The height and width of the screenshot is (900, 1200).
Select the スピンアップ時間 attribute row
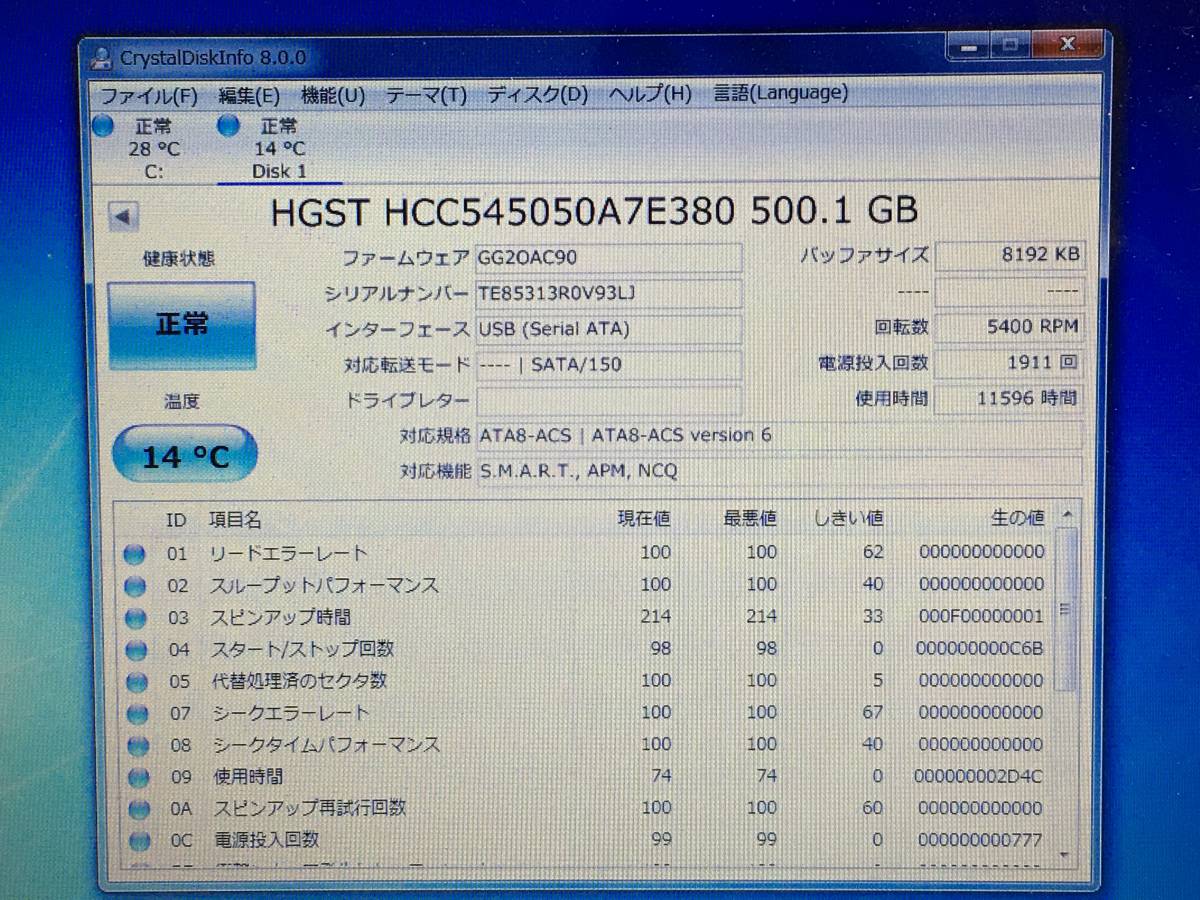pyautogui.click(x=585, y=617)
